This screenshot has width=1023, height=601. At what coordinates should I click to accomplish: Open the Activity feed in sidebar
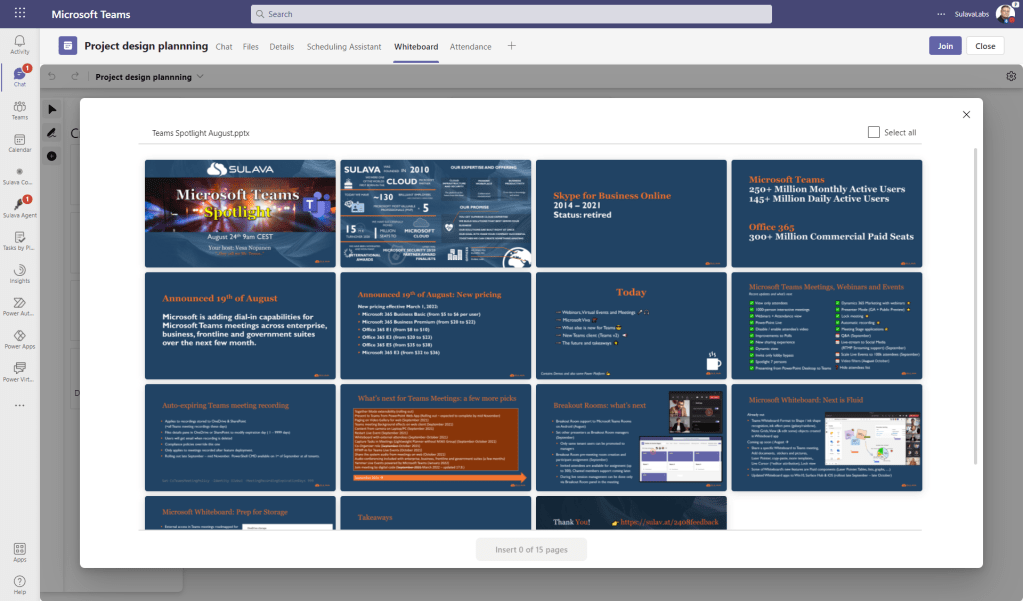[19, 42]
